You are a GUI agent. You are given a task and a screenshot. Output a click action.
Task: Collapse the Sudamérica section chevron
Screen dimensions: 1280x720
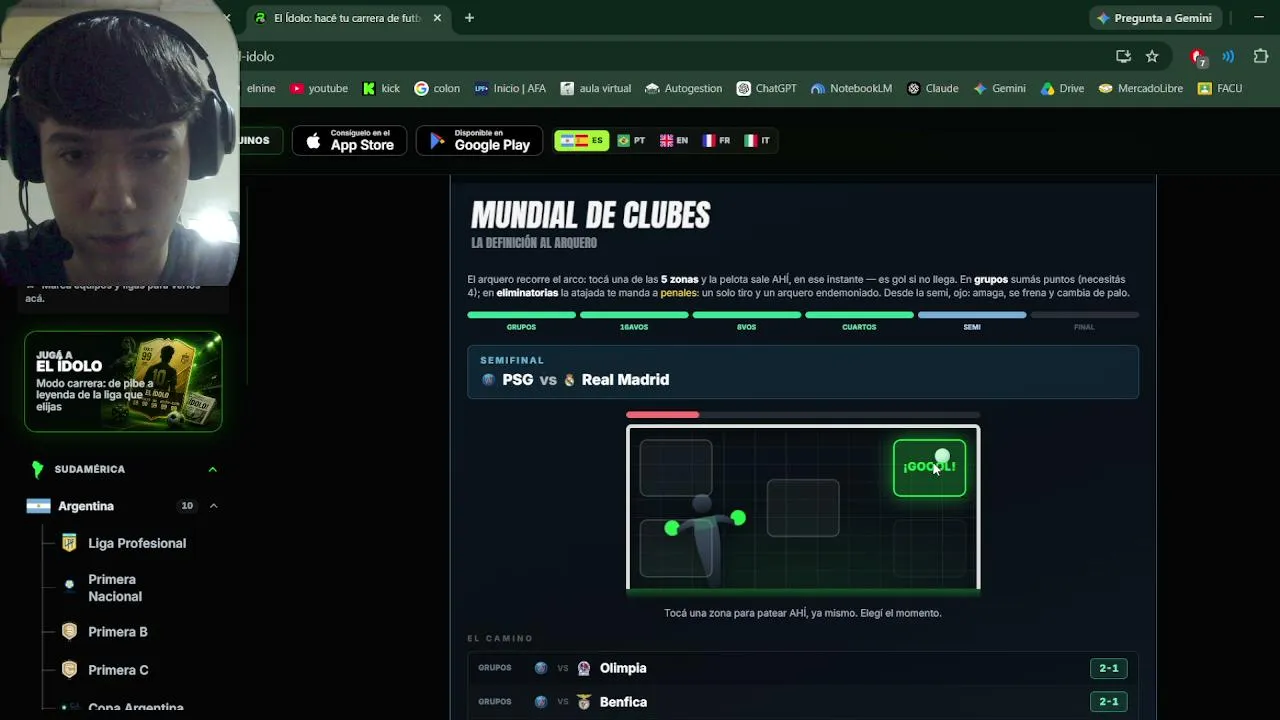pyautogui.click(x=212, y=469)
